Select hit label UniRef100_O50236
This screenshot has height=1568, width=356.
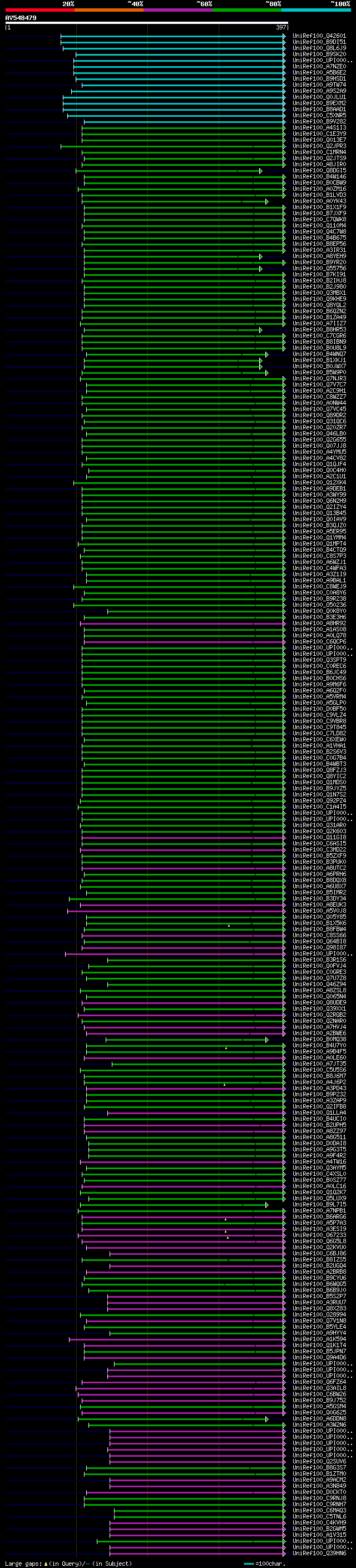tap(319, 605)
